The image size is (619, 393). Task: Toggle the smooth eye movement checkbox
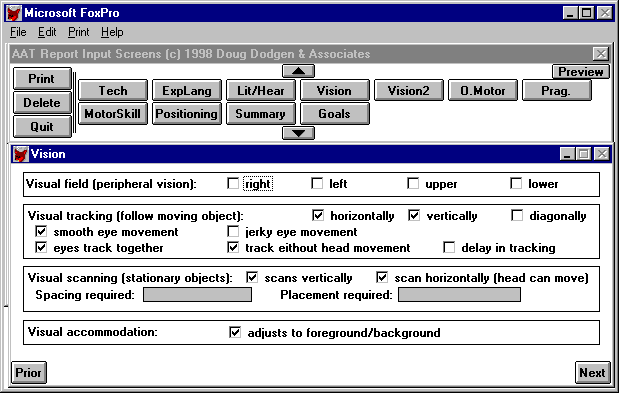[x=41, y=231]
